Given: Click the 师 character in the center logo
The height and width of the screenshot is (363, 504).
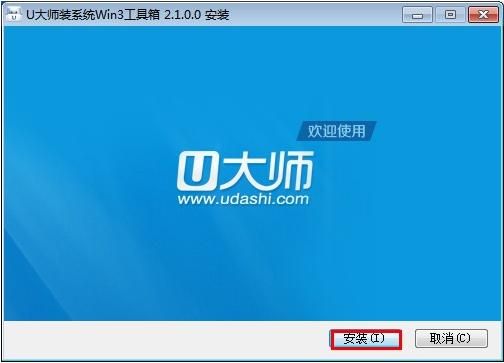Looking at the screenshot, I should pos(288,171).
